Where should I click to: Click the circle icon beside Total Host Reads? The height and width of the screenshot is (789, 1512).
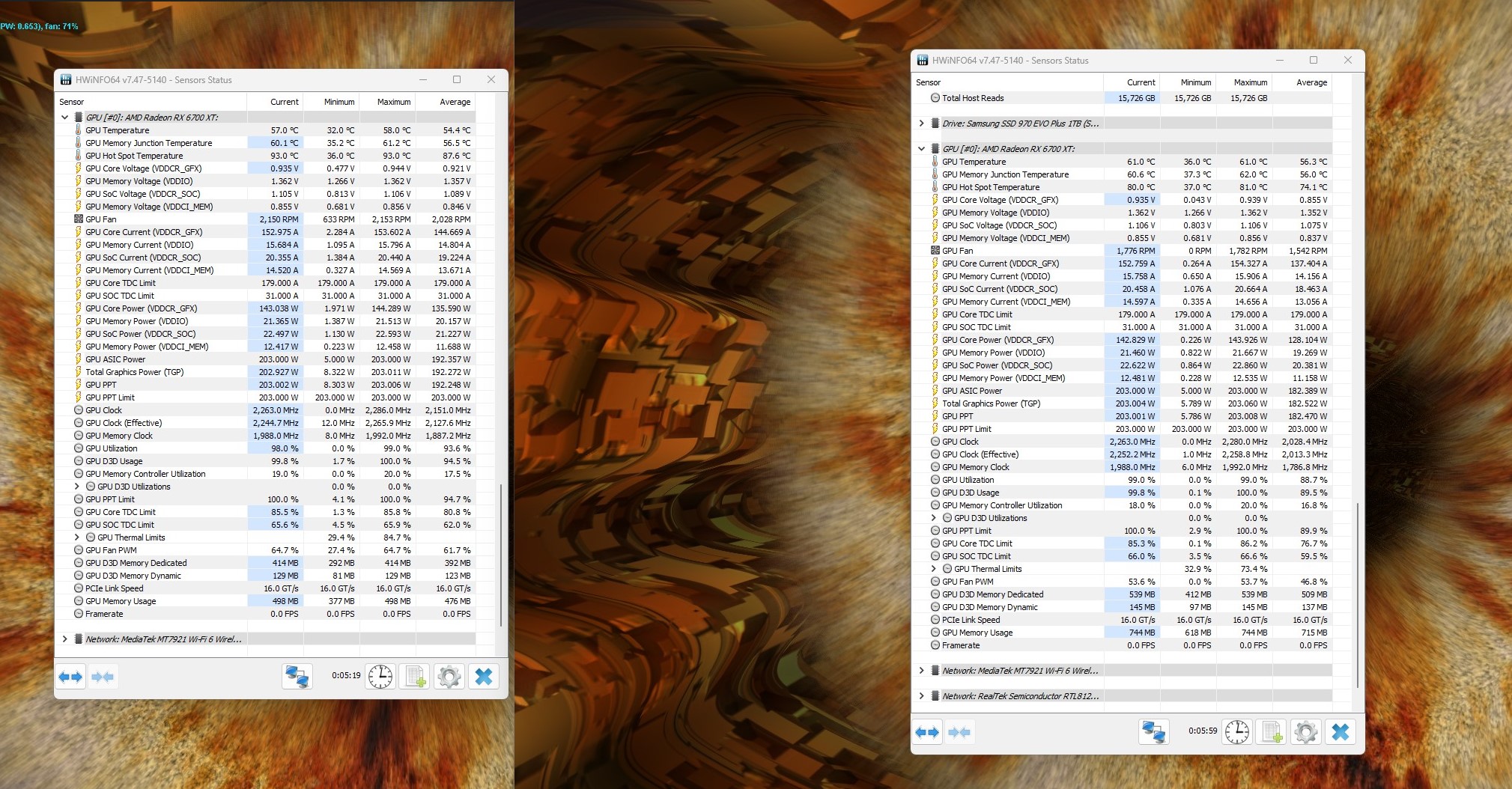[935, 98]
